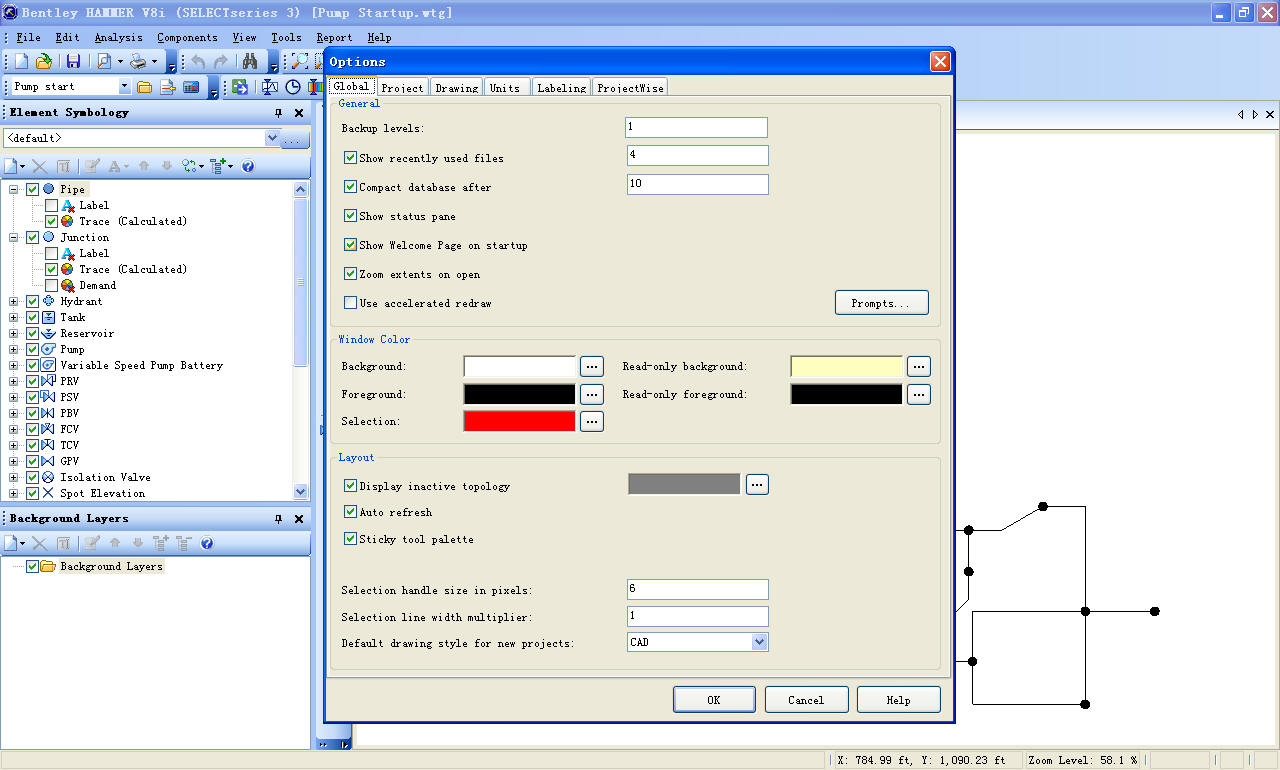Click the Isolation Valve element icon

(x=48, y=477)
